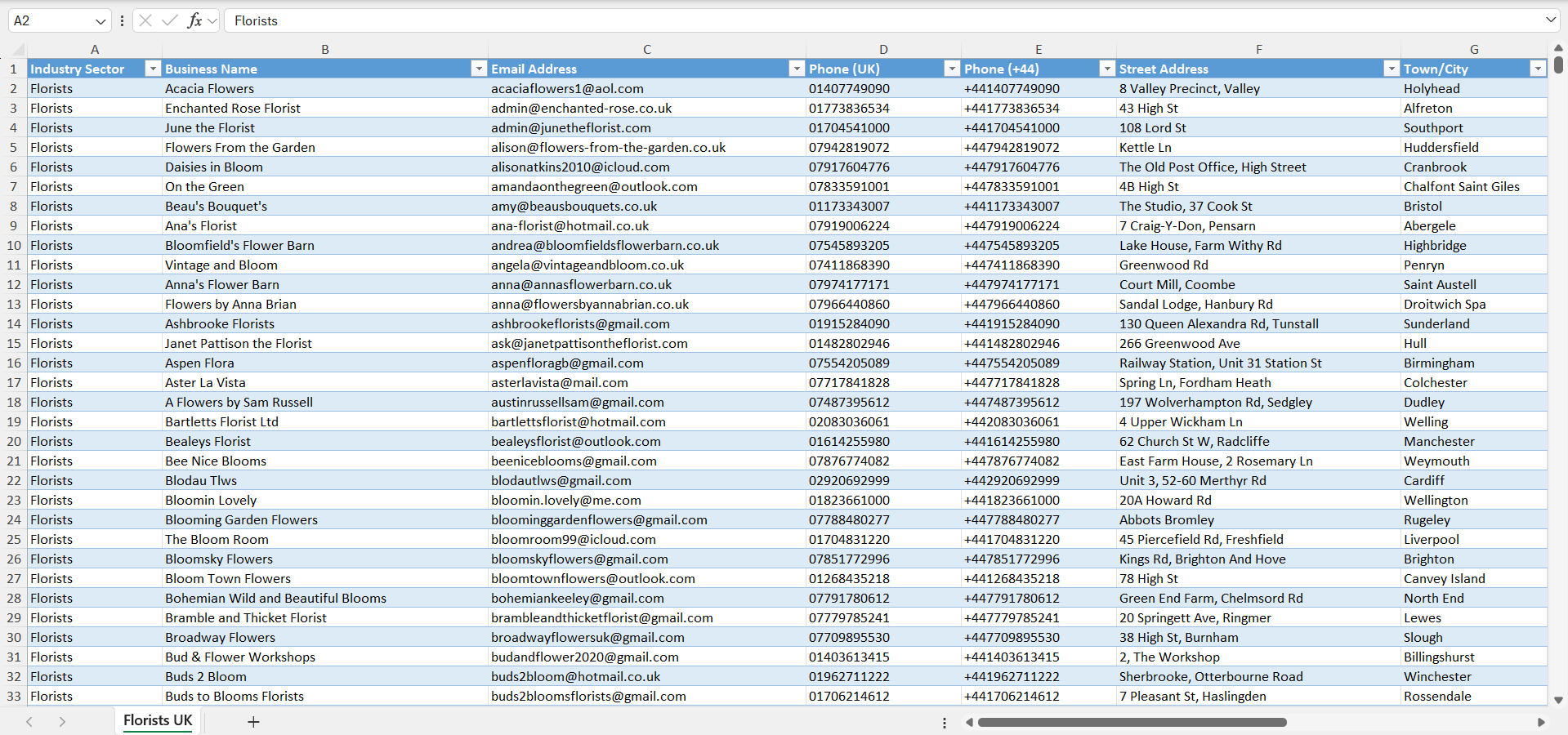Select cell Acacia Flowers
Viewport: 1568px width, 735px height.
(325, 88)
